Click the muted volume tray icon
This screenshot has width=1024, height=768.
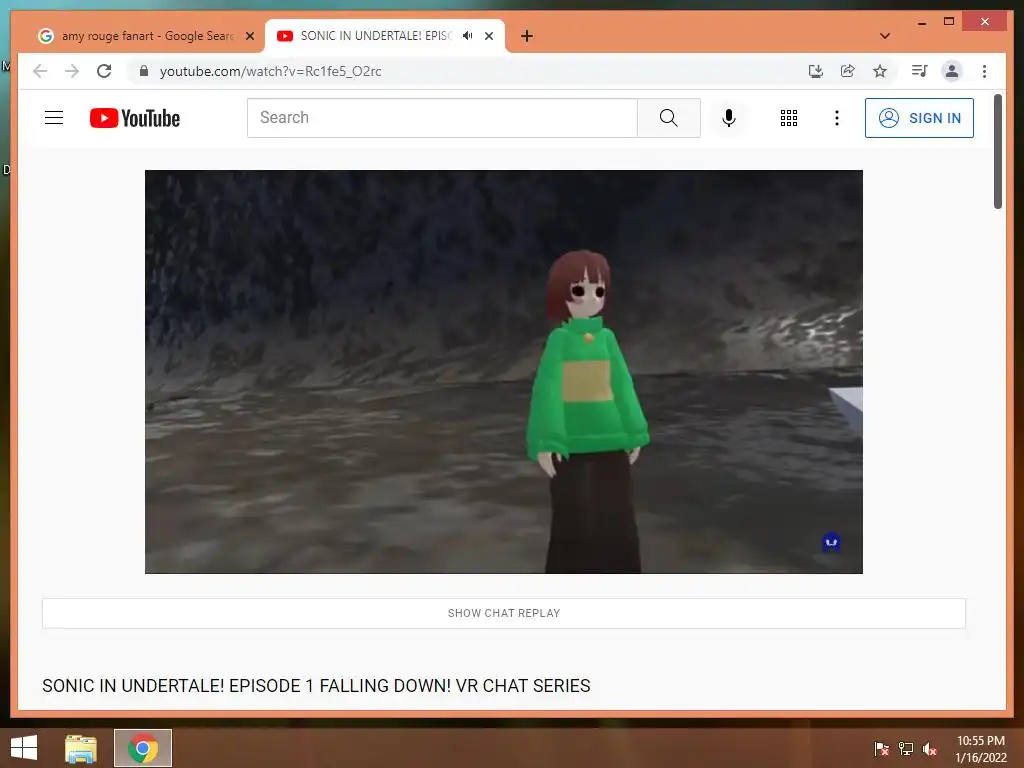coord(930,749)
